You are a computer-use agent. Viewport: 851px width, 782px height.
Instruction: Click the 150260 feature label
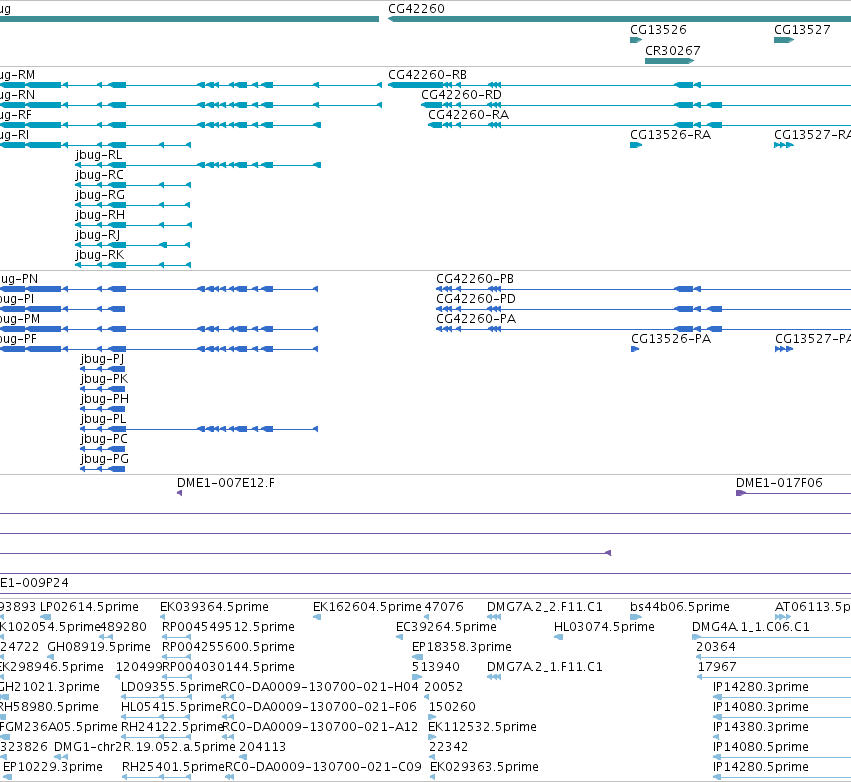pos(452,707)
